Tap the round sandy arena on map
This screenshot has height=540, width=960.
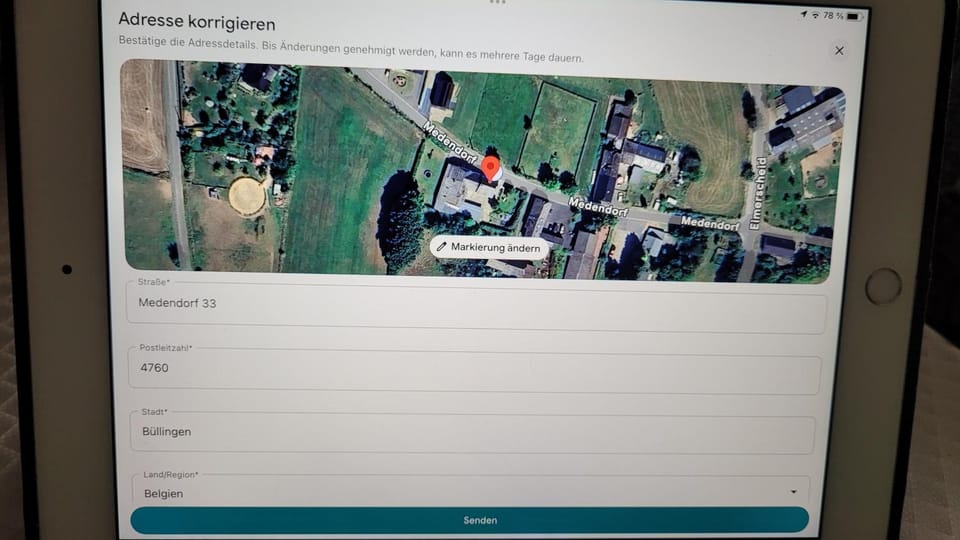pyautogui.click(x=247, y=196)
